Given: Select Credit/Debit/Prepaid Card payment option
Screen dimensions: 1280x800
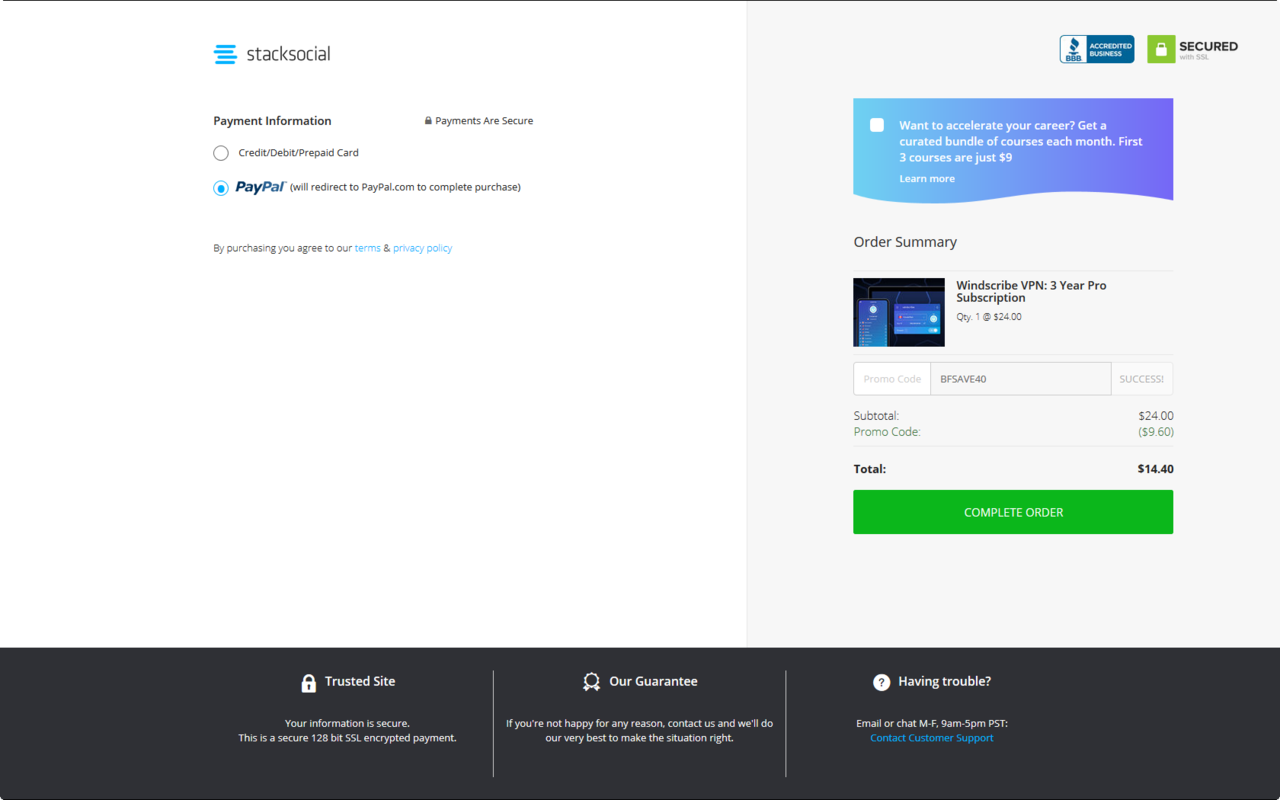Looking at the screenshot, I should pyautogui.click(x=221, y=153).
